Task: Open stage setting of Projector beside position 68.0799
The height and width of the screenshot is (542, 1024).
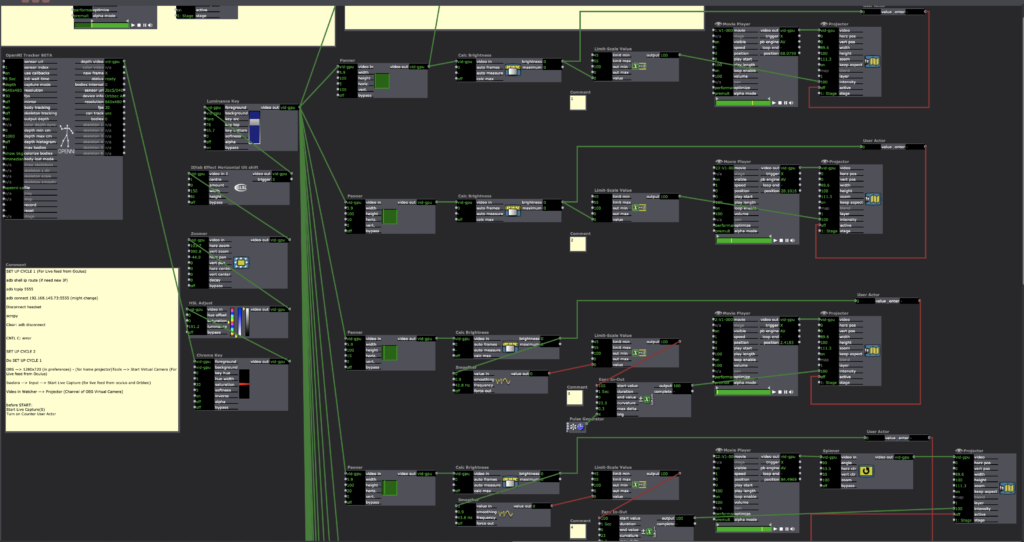Action: pyautogui.click(x=829, y=93)
